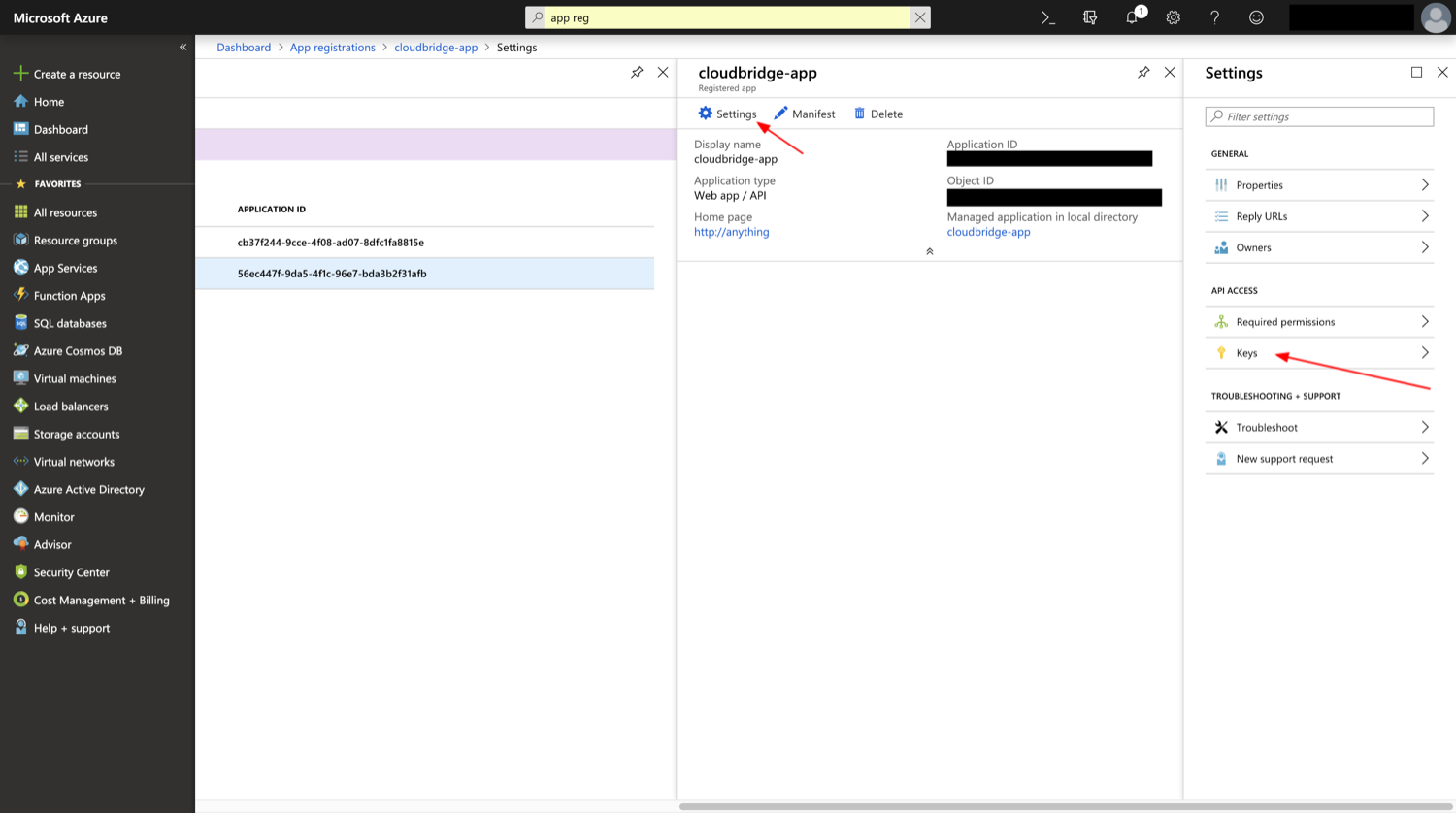1456x813 pixels.
Task: Open the http://anything home page link
Action: [731, 232]
